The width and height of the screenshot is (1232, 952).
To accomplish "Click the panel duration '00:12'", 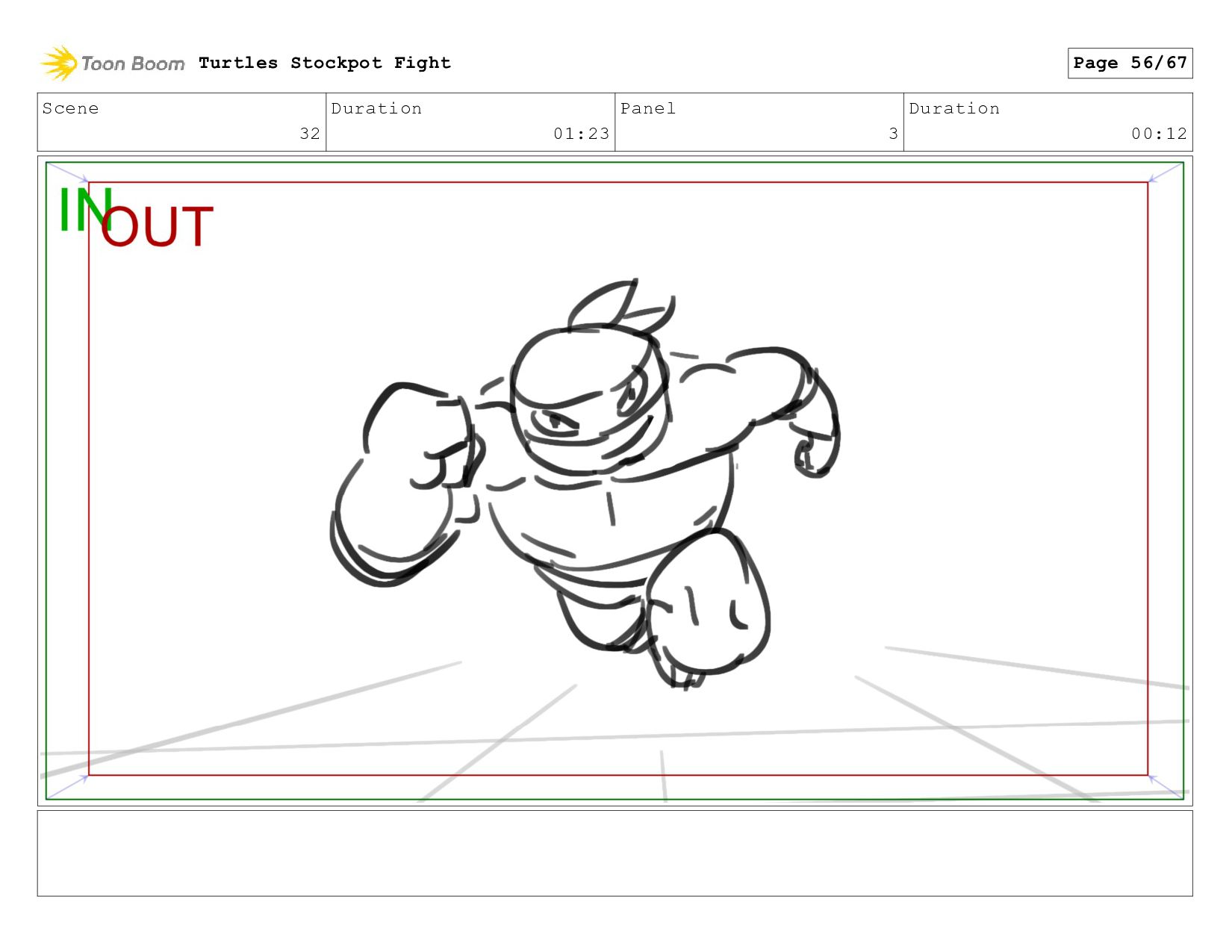I will coord(1159,134).
